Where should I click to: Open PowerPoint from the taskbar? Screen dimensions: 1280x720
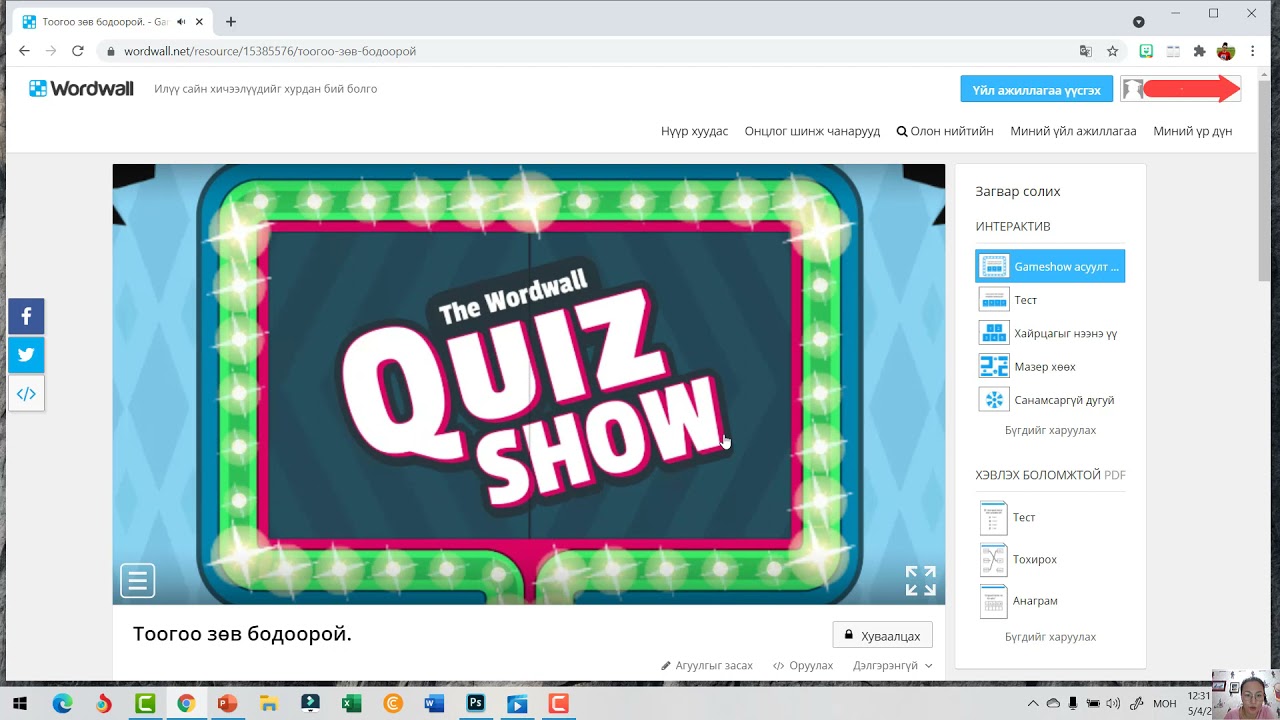pos(227,704)
